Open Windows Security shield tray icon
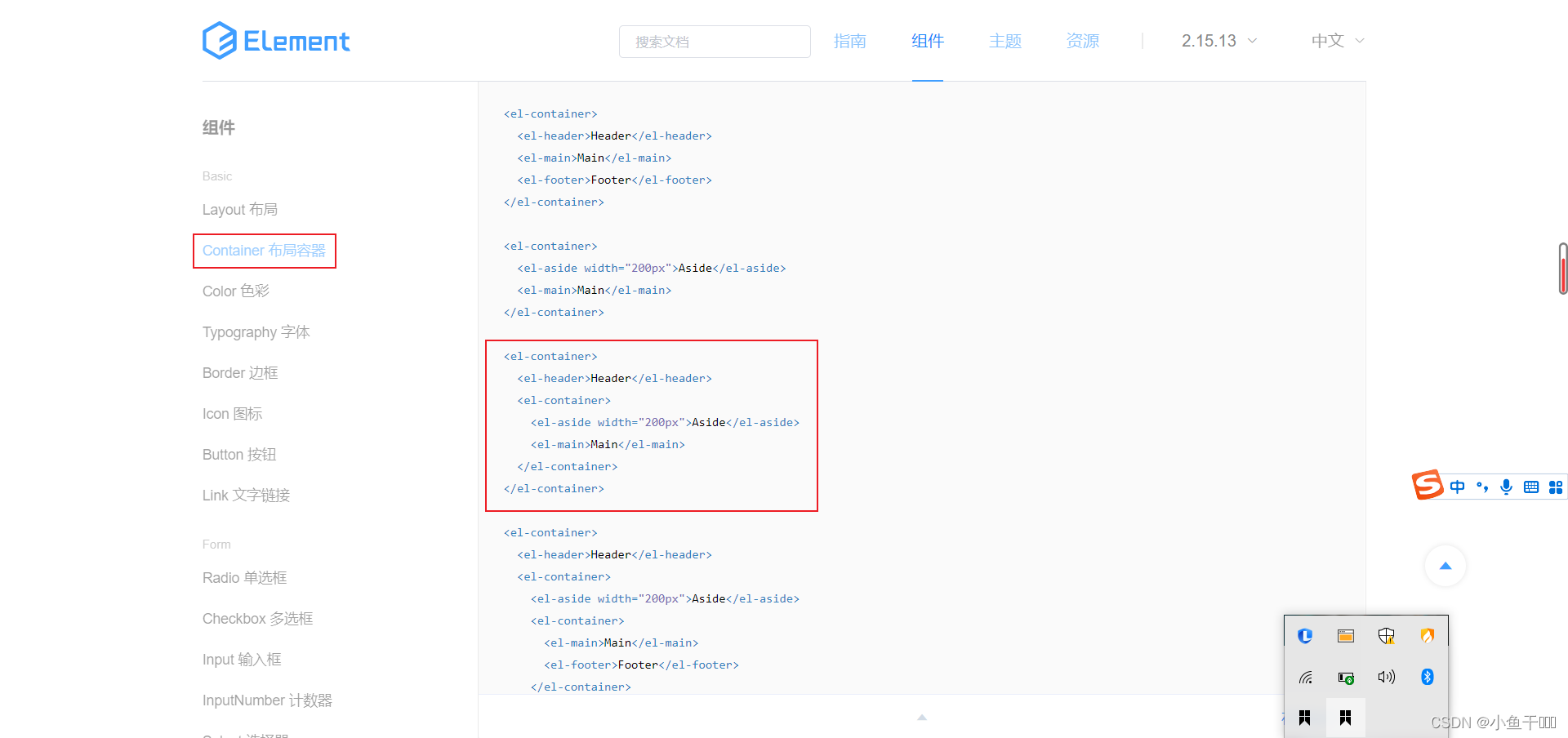Screen dimensions: 1568x738 [1387, 636]
